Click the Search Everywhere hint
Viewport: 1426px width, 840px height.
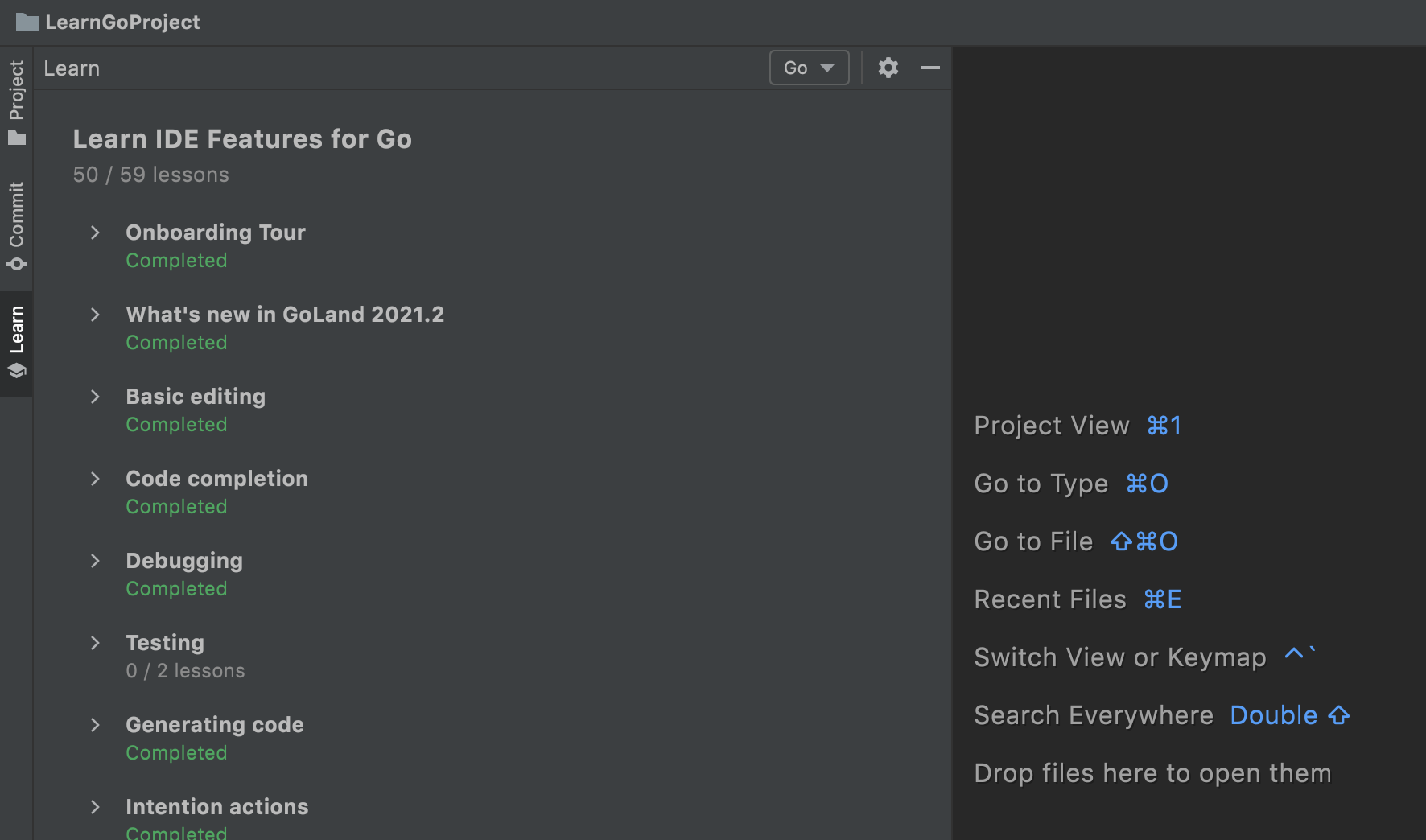click(1162, 715)
